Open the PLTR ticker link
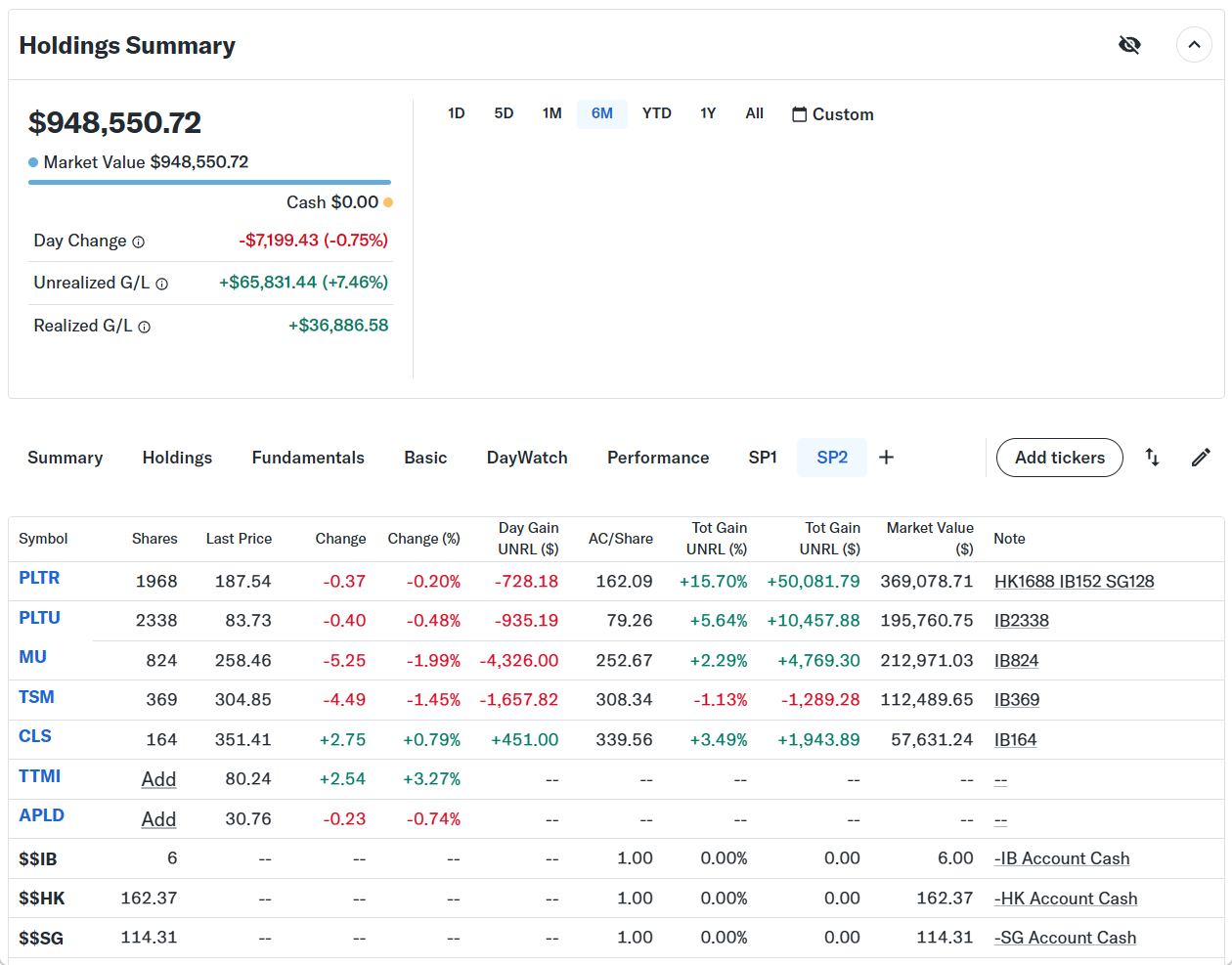The image size is (1232, 965). [x=39, y=578]
